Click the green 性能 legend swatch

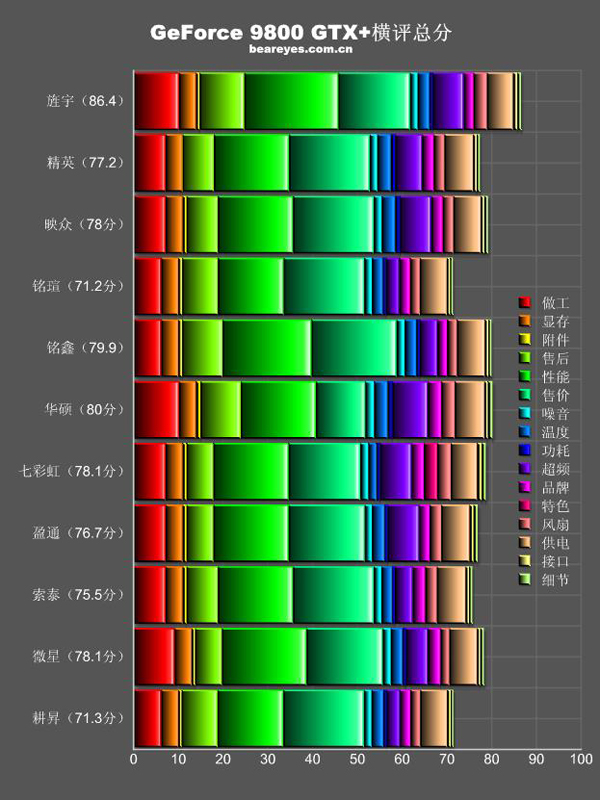pos(524,377)
